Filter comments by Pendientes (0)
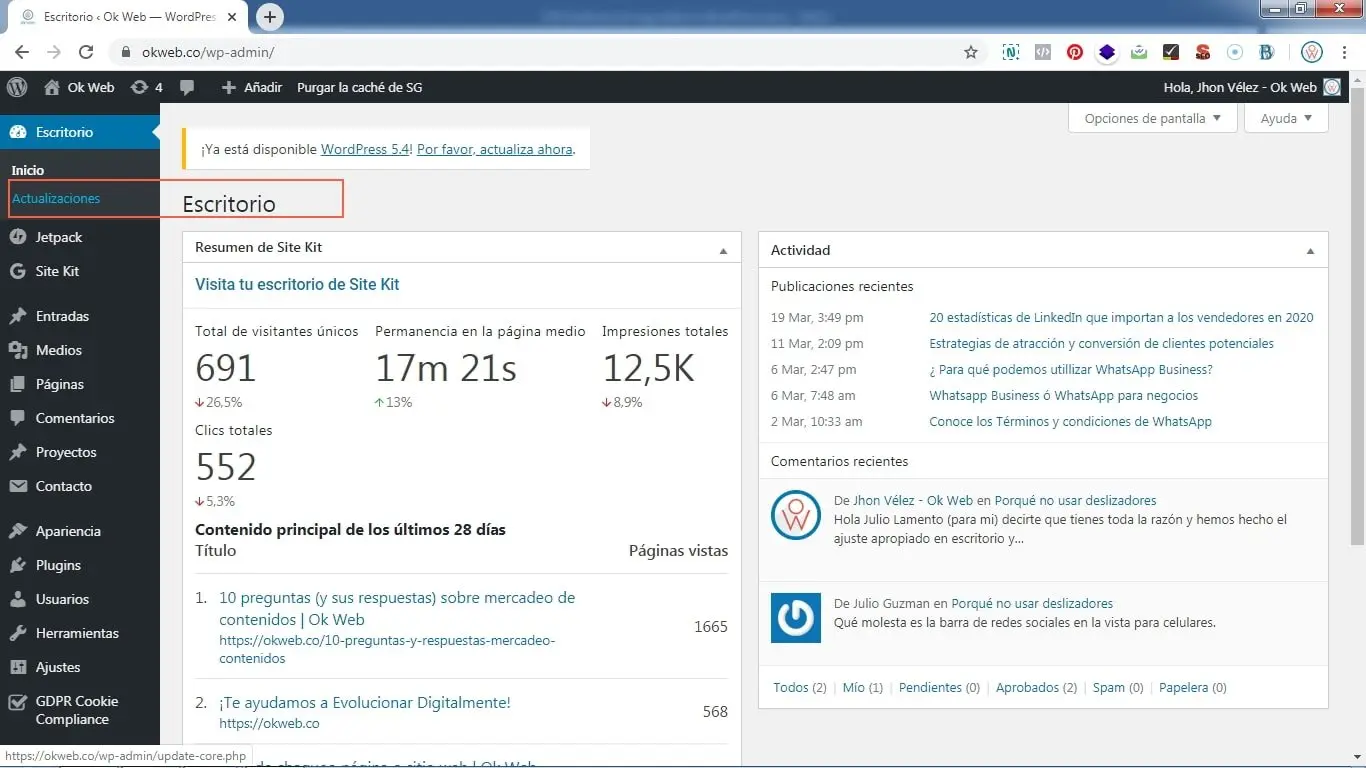 click(x=938, y=687)
